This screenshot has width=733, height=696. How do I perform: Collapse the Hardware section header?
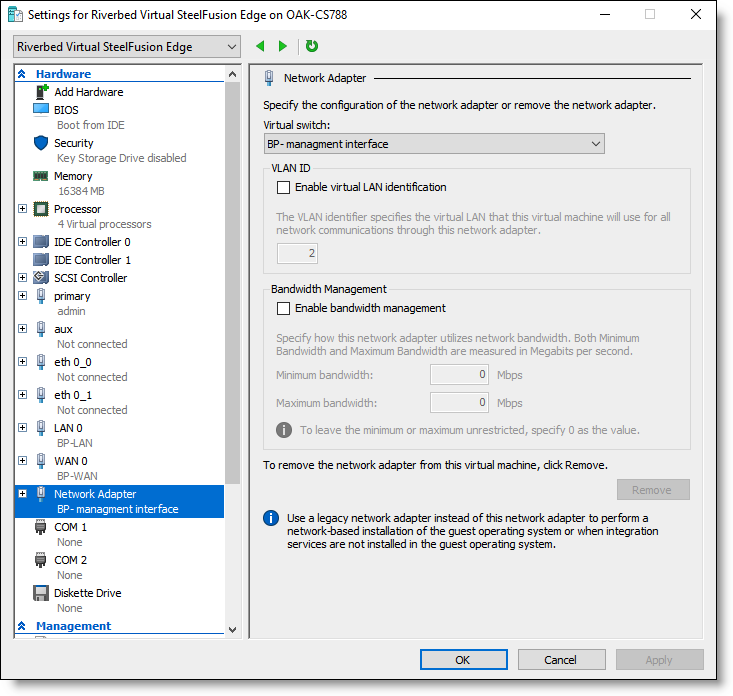point(22,74)
